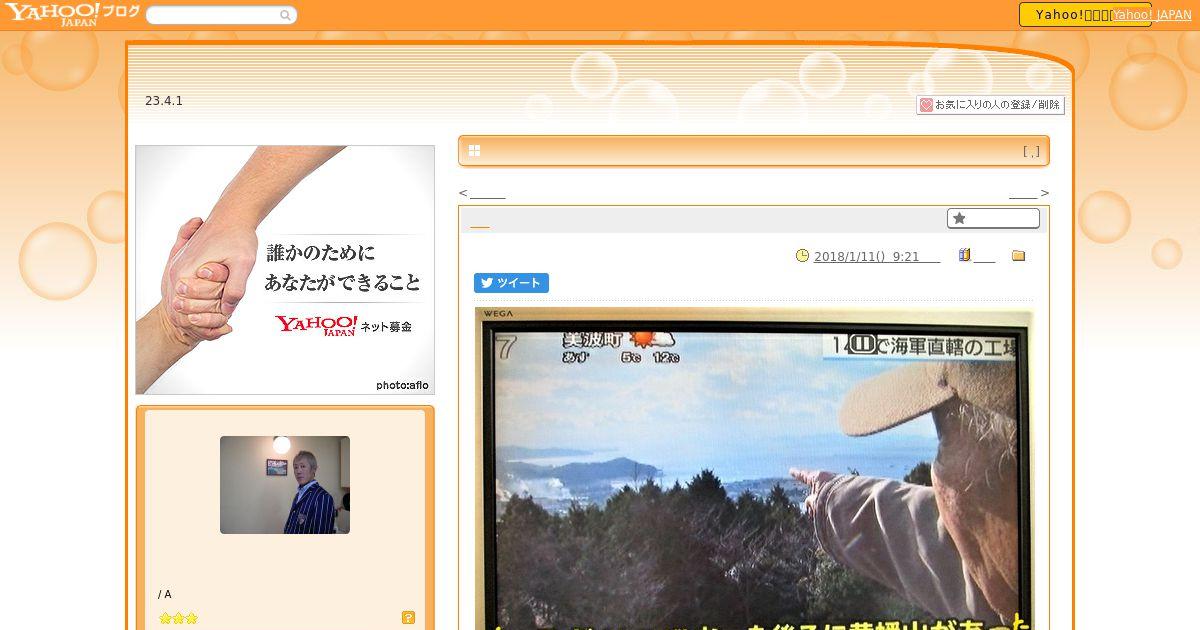Focus the blog search input field
This screenshot has width=1200, height=630.
click(x=213, y=15)
